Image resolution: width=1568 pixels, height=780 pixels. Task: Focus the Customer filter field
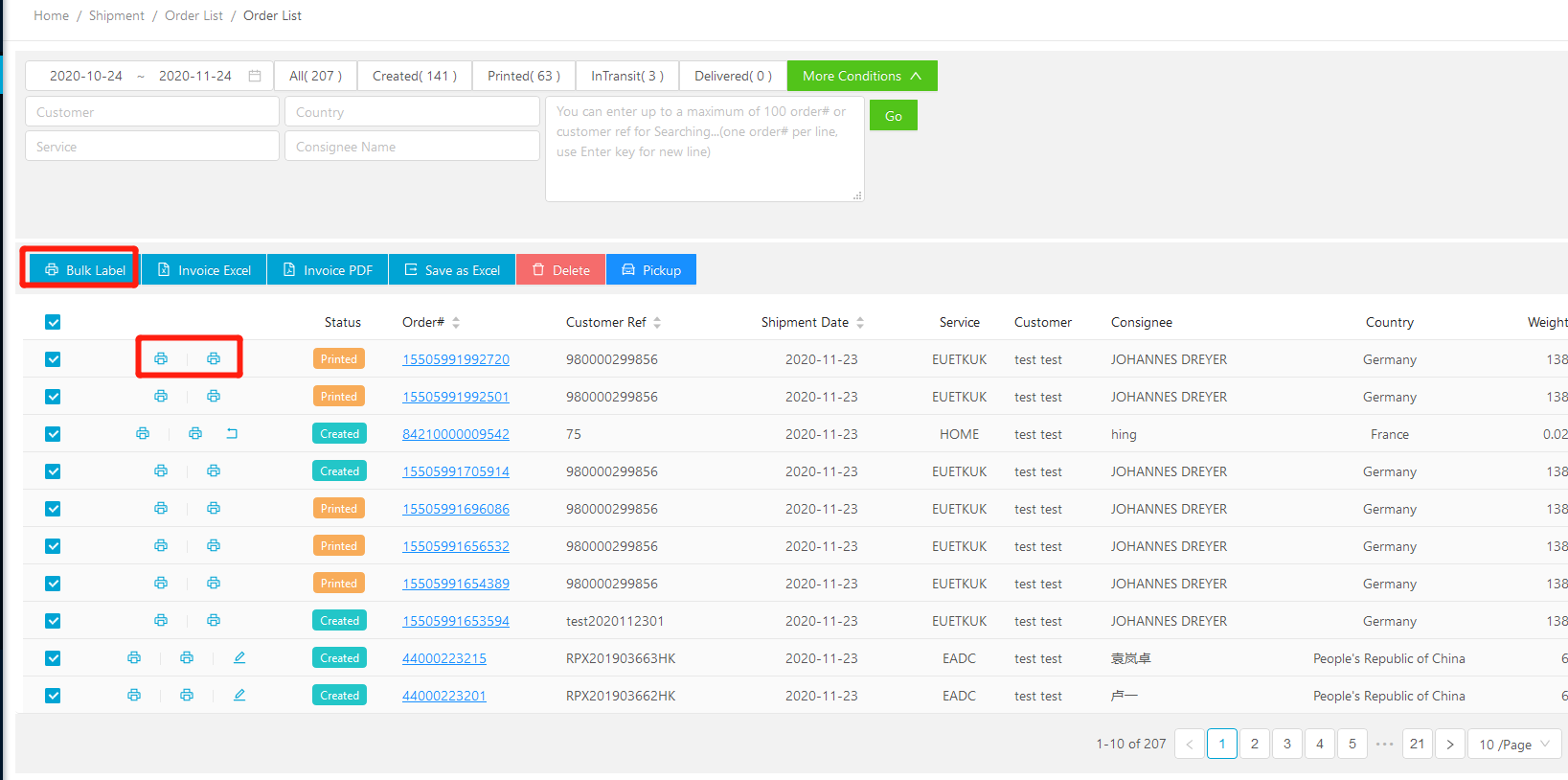click(152, 111)
